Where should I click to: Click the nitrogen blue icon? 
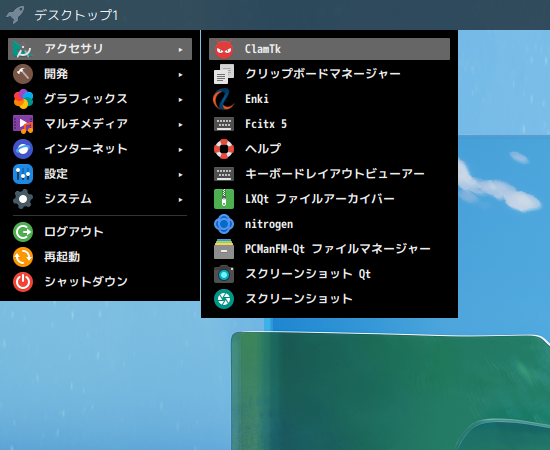pos(224,224)
